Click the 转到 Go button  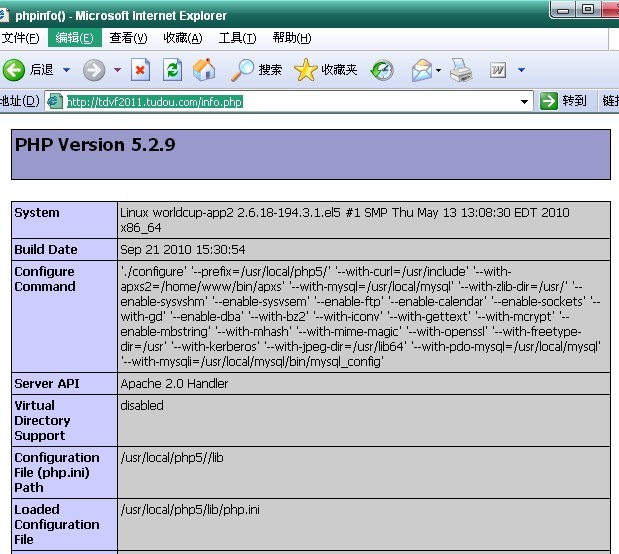(563, 101)
